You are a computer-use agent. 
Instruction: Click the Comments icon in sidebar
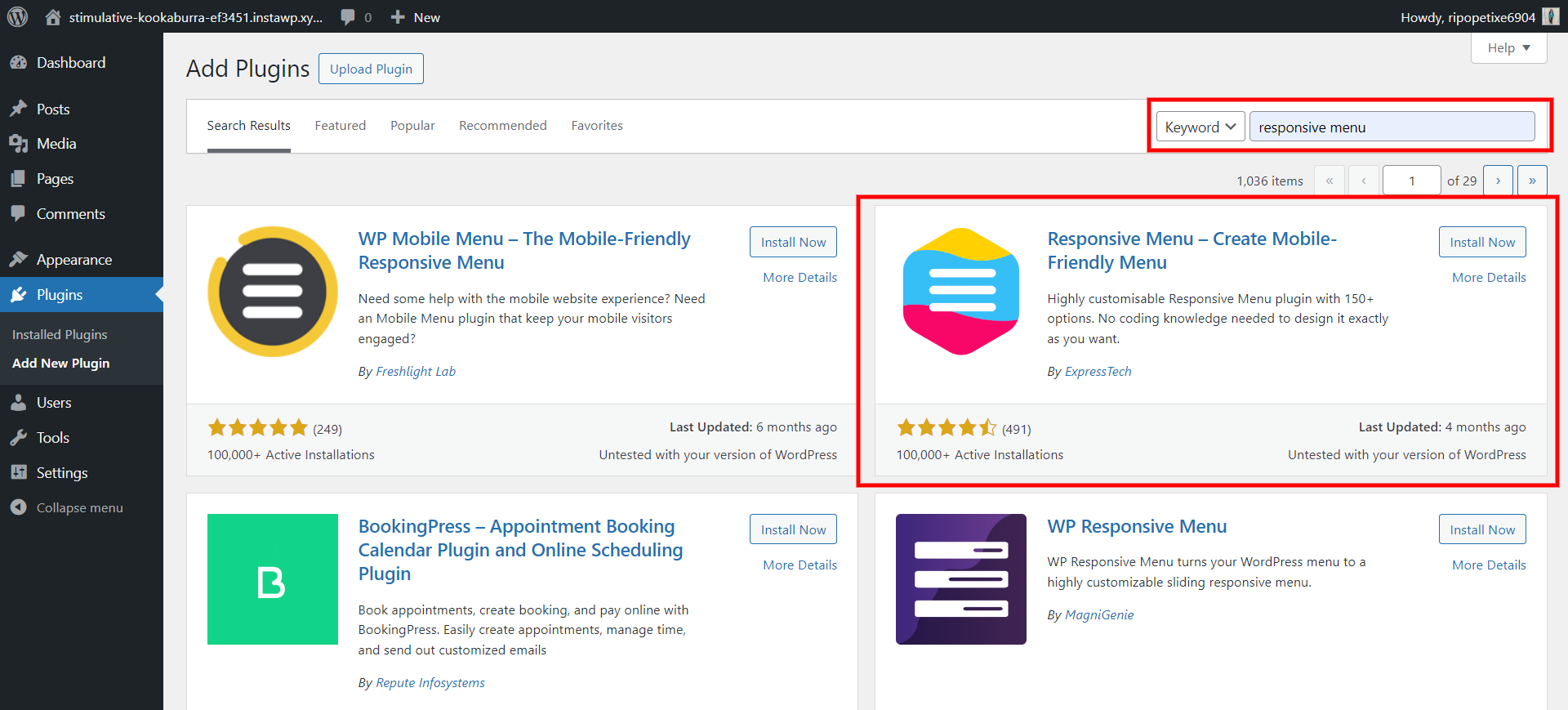coord(18,213)
